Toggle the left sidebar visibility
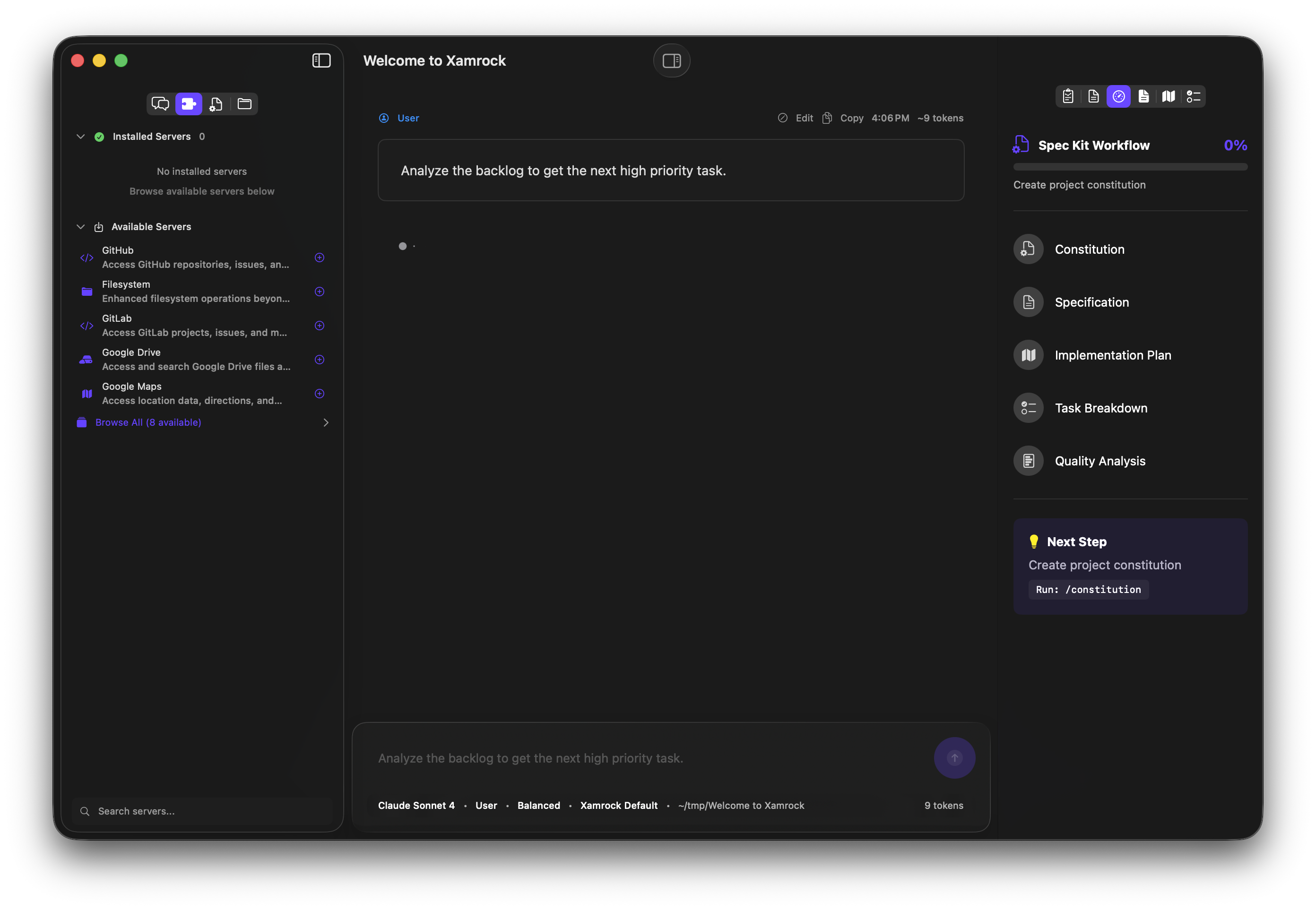 pos(321,60)
